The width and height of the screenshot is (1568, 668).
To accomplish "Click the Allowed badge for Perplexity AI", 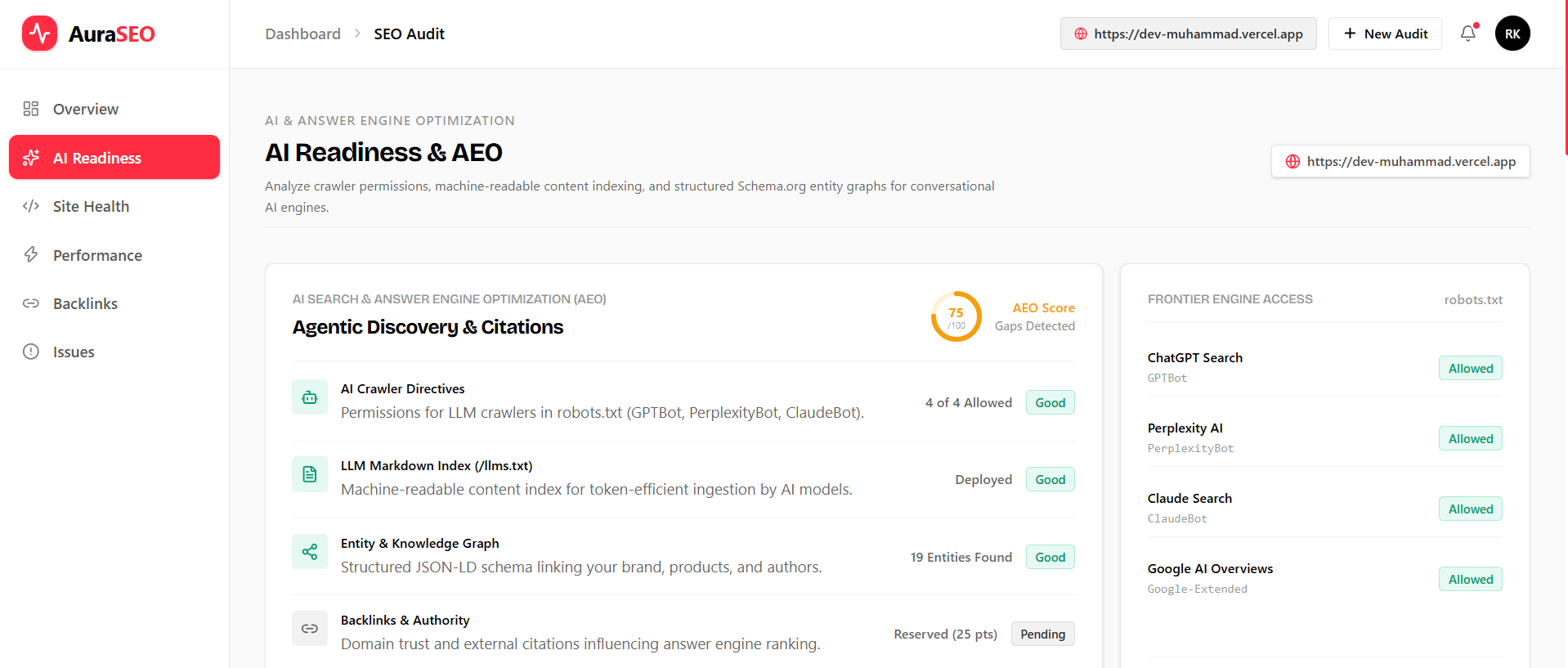I will click(1471, 438).
